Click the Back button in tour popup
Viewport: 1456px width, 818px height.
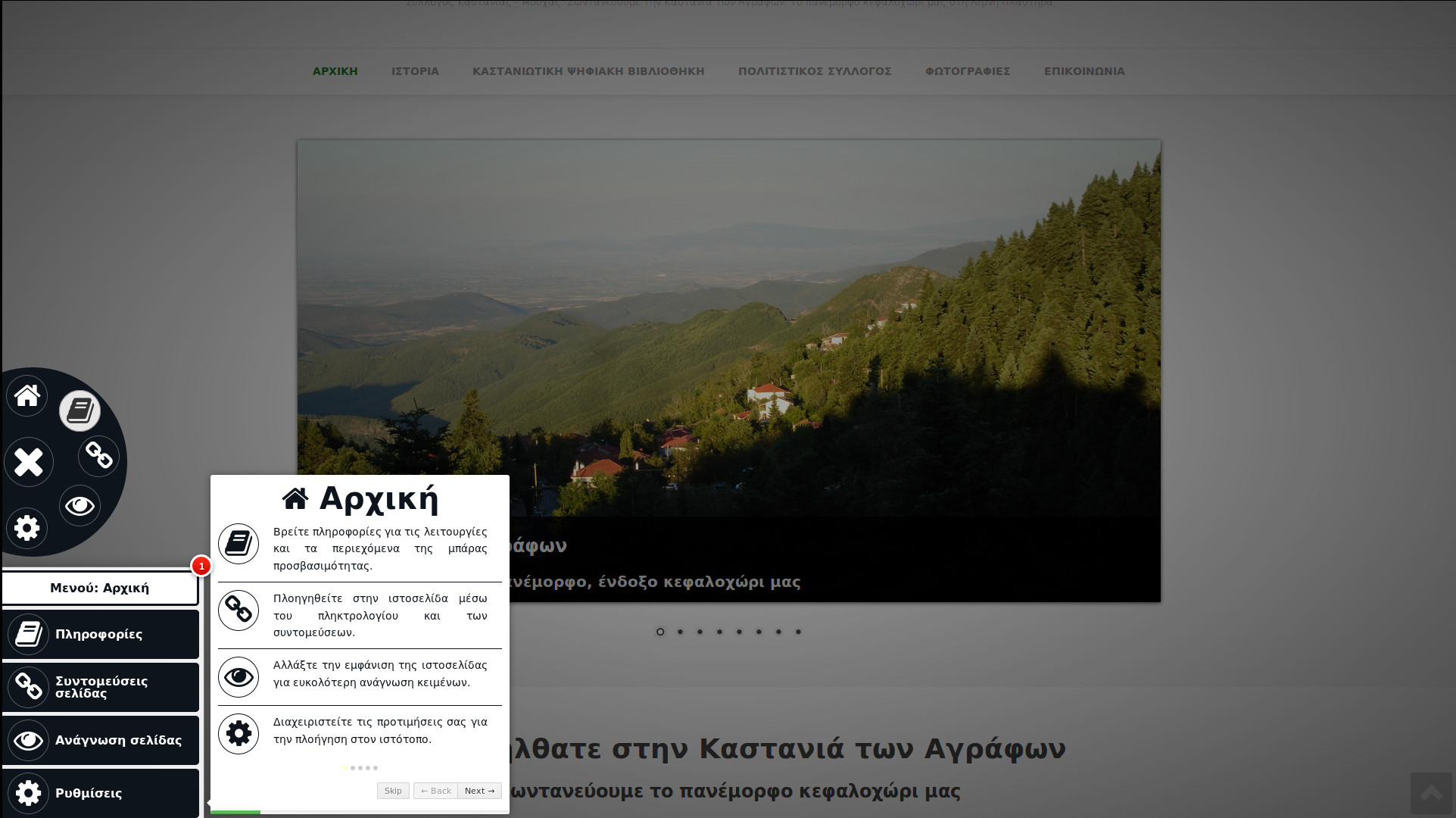click(x=435, y=791)
